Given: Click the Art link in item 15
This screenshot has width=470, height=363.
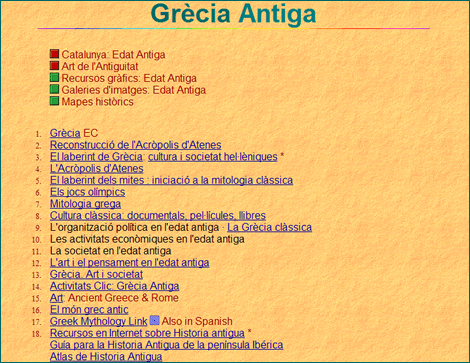Looking at the screenshot, I should click(56, 298).
